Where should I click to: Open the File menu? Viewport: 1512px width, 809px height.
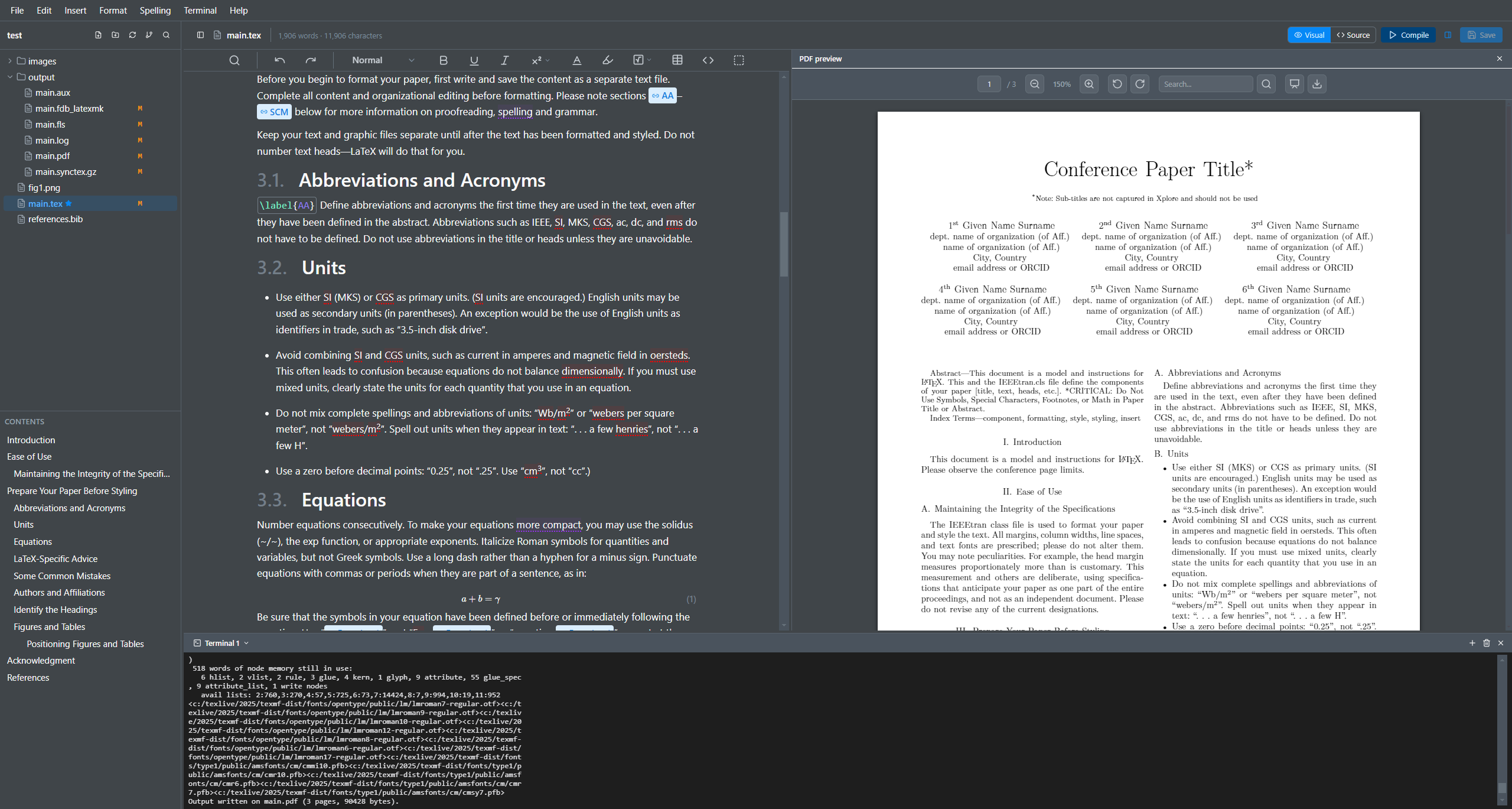point(17,11)
